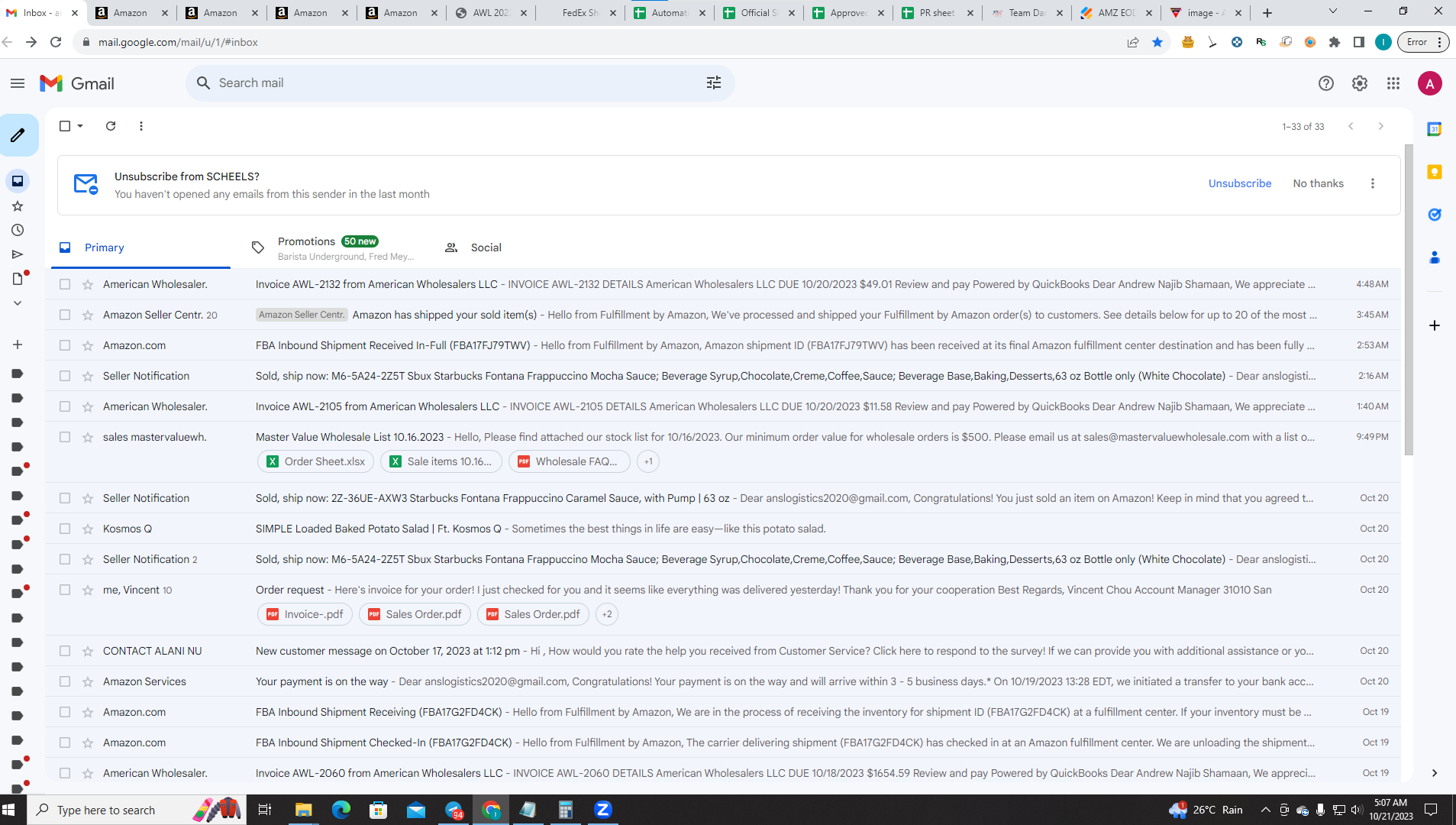This screenshot has height=825, width=1456.
Task: Toggle the select-all checkbox in the toolbar
Action: point(65,126)
